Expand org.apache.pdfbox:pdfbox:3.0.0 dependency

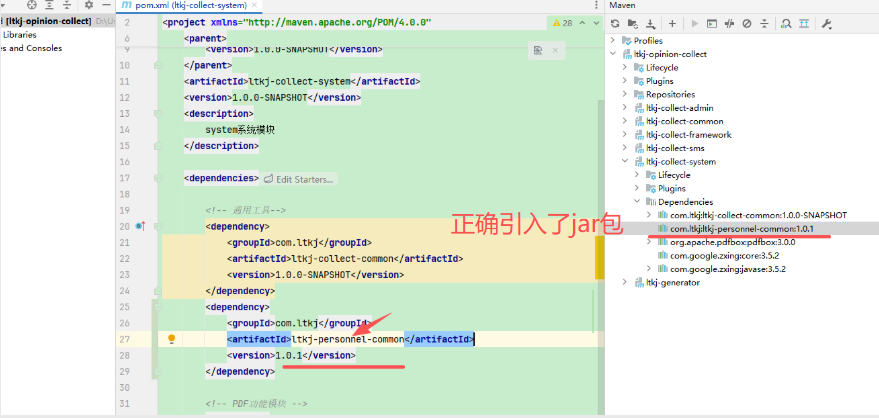point(649,242)
